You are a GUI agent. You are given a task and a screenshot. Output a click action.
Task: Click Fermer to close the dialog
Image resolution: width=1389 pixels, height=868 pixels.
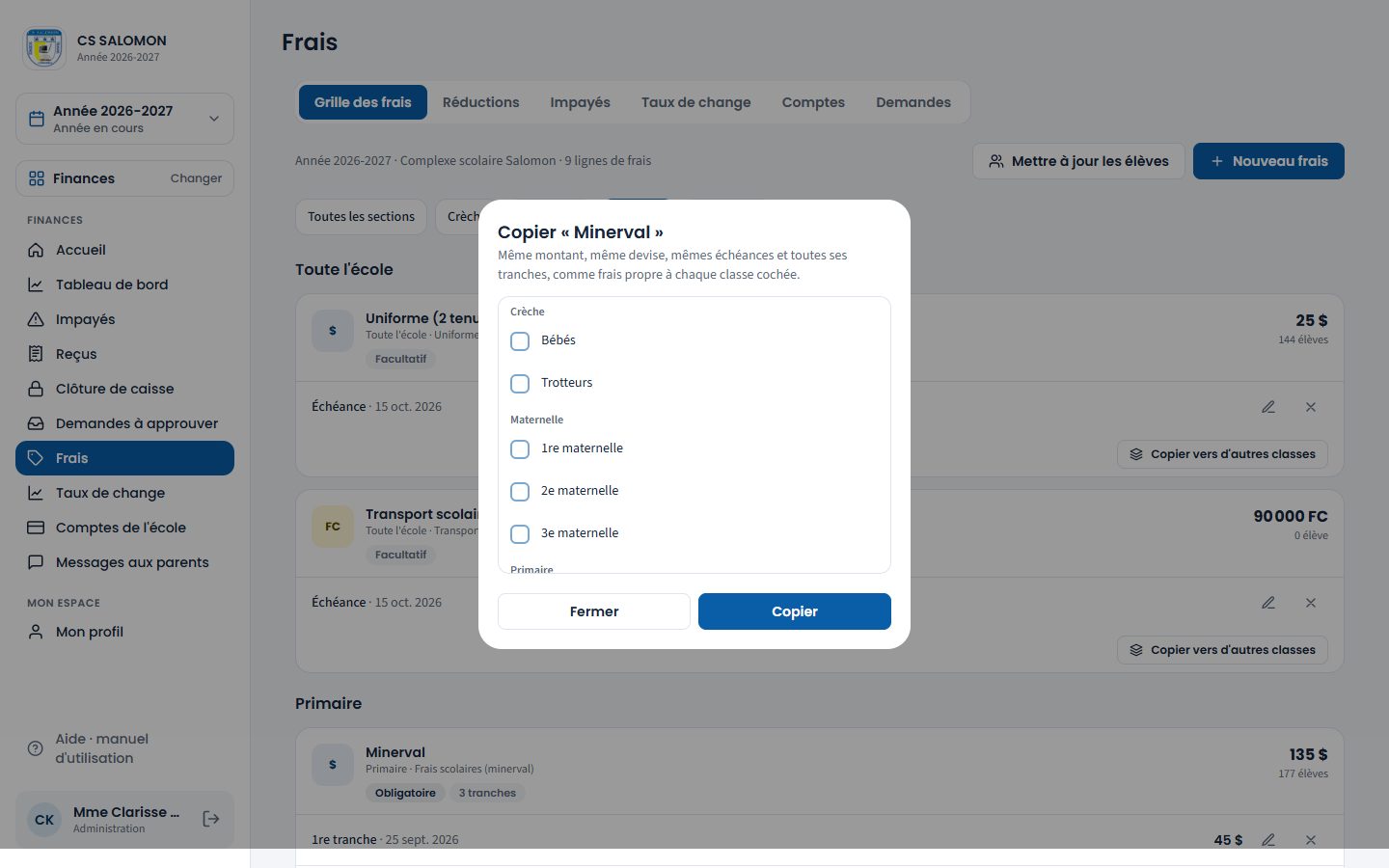594,611
